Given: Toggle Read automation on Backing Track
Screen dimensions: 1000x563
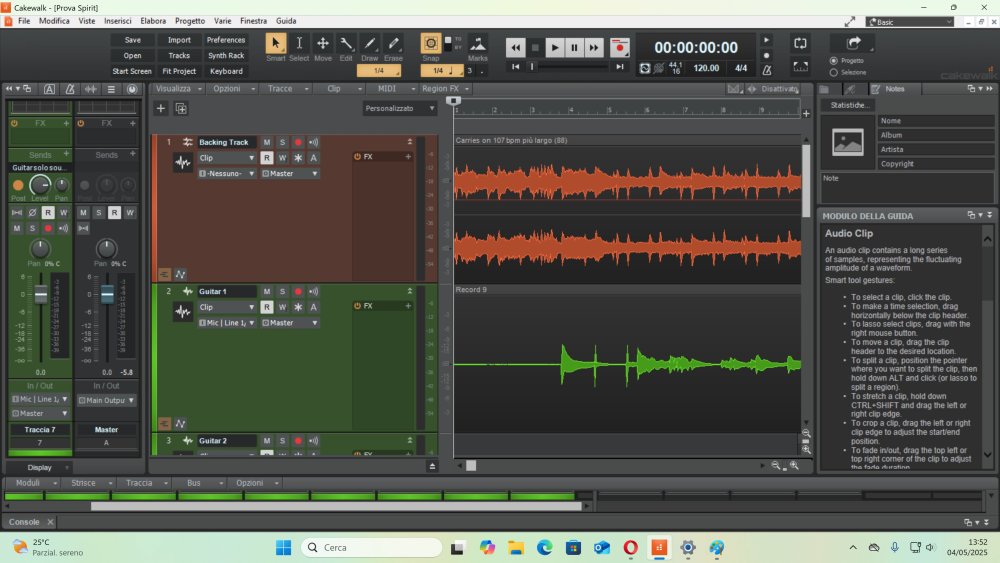Looking at the screenshot, I should tap(267, 157).
